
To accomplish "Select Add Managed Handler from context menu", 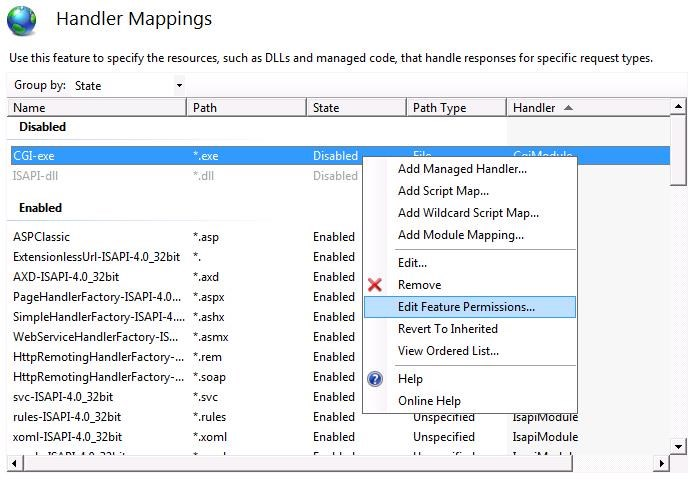I will pos(462,169).
